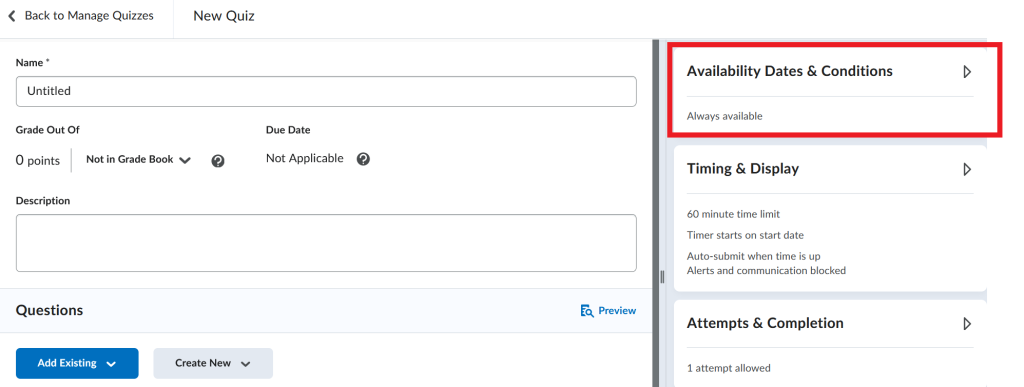This screenshot has height=387, width=1024.
Task: Open the Not in Grade Book dropdown
Action: [x=138, y=159]
